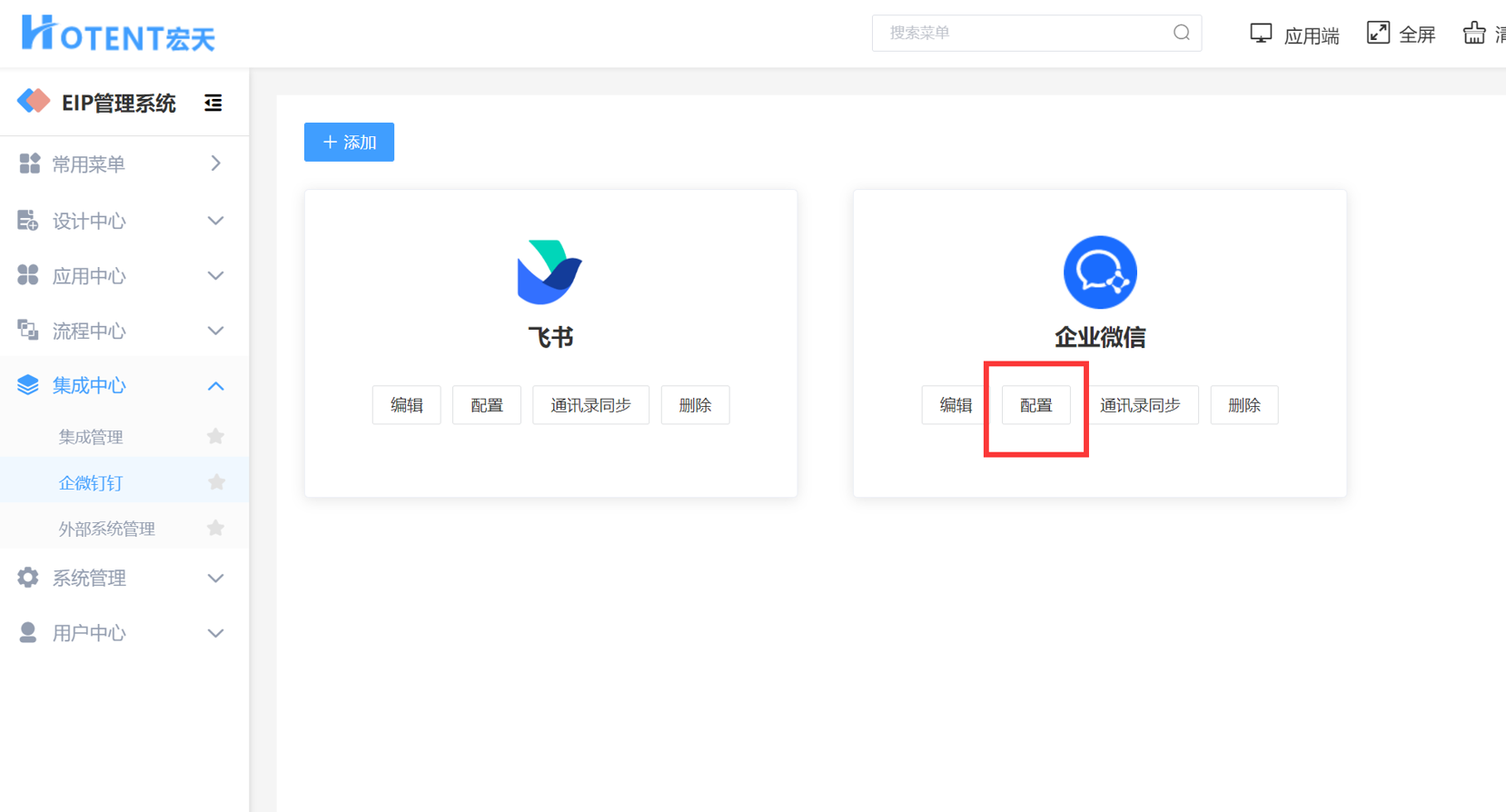Image resolution: width=1506 pixels, height=812 pixels.
Task: Click the blue 添加 button
Action: coord(349,142)
